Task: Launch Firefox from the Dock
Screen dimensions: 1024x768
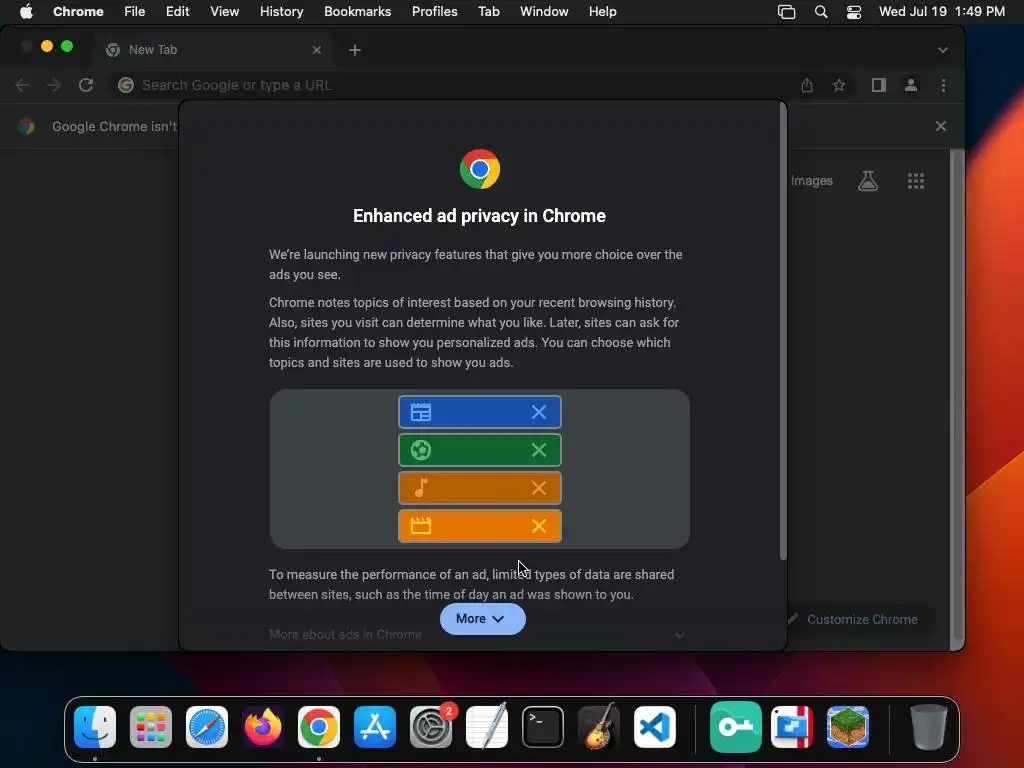Action: coord(263,727)
